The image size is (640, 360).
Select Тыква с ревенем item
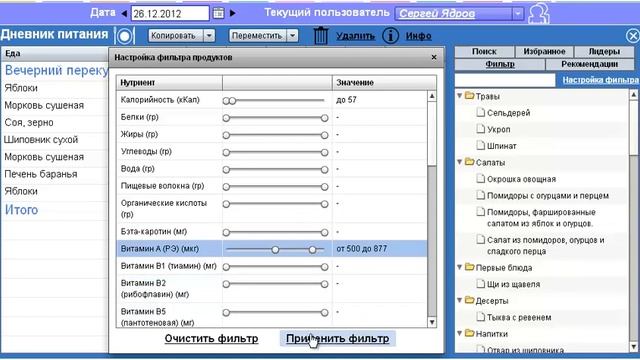[x=519, y=318]
